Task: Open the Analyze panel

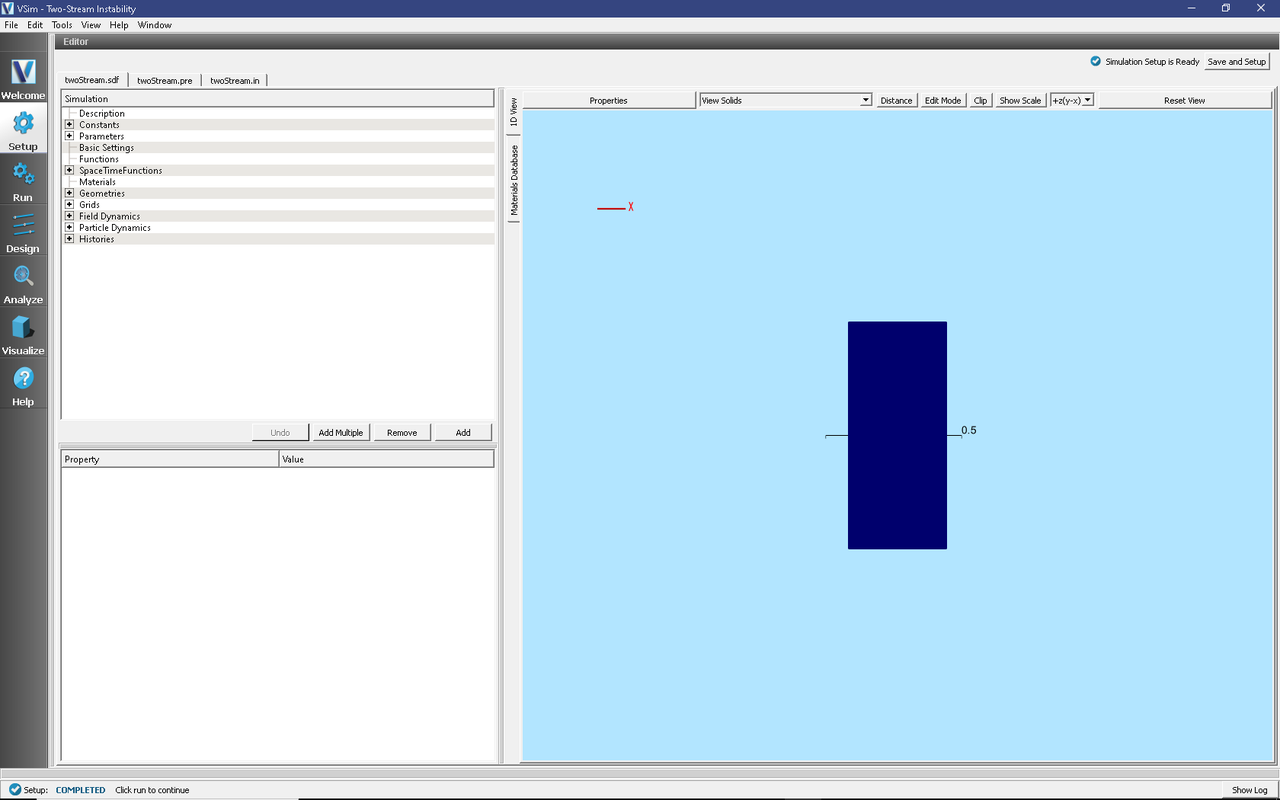Action: 22,285
